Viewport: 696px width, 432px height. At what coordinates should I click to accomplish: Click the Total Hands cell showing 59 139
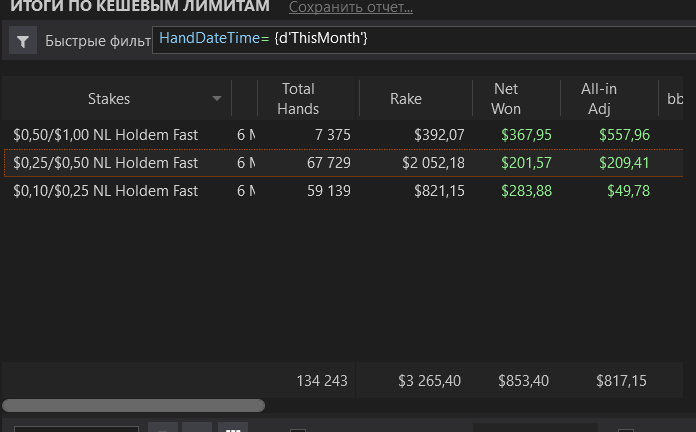pos(325,190)
